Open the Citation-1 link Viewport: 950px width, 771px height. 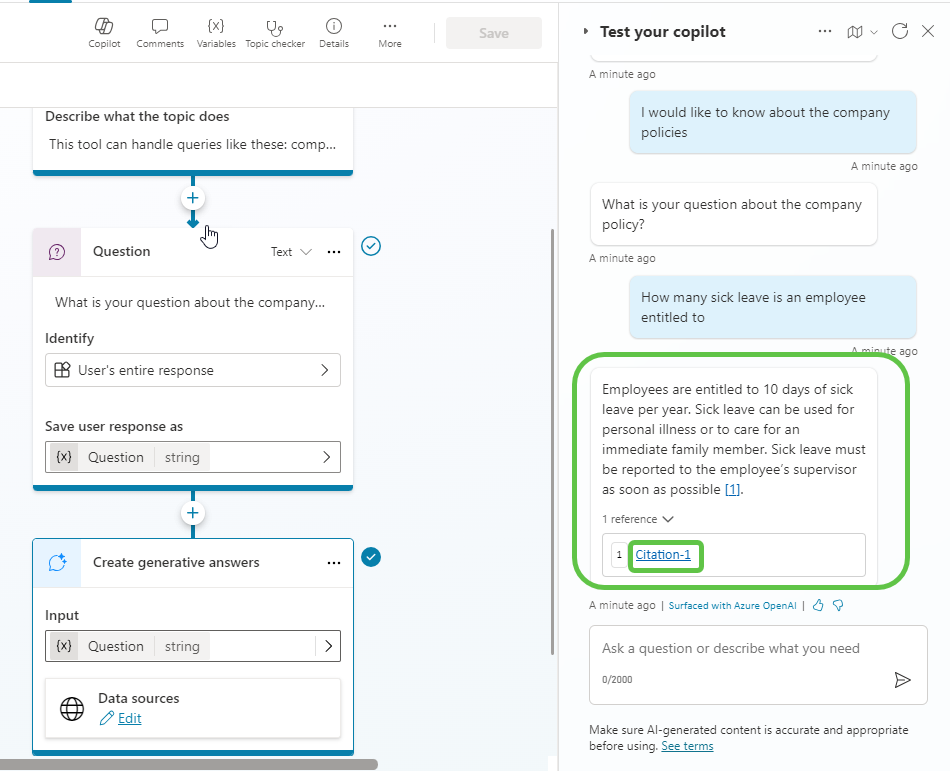coord(663,555)
